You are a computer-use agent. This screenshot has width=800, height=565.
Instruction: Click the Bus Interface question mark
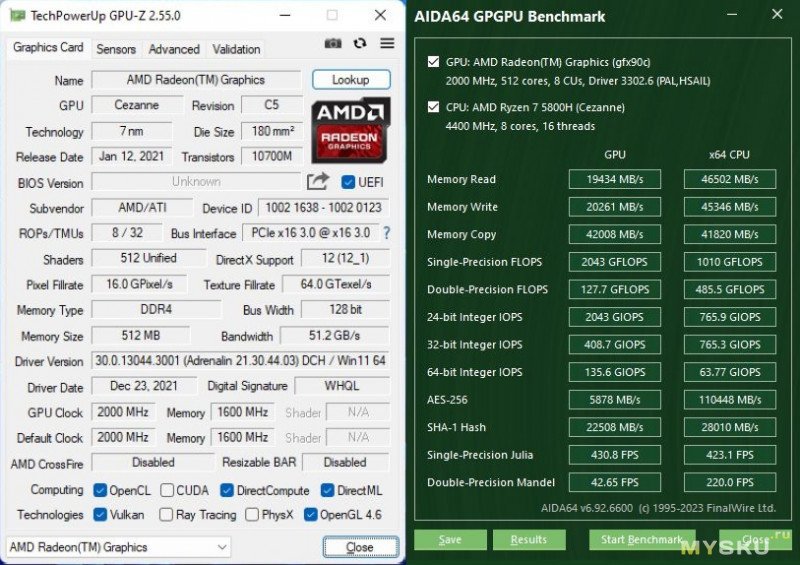(x=386, y=233)
